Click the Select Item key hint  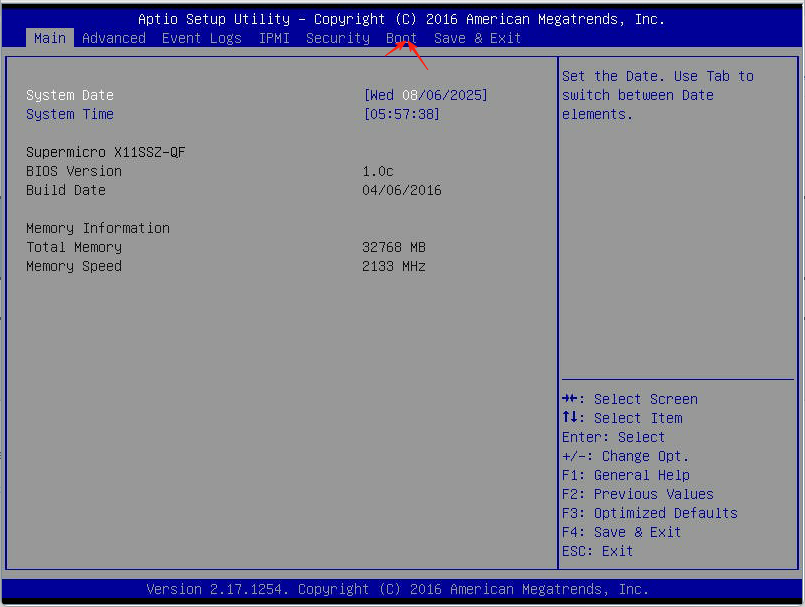pos(622,418)
